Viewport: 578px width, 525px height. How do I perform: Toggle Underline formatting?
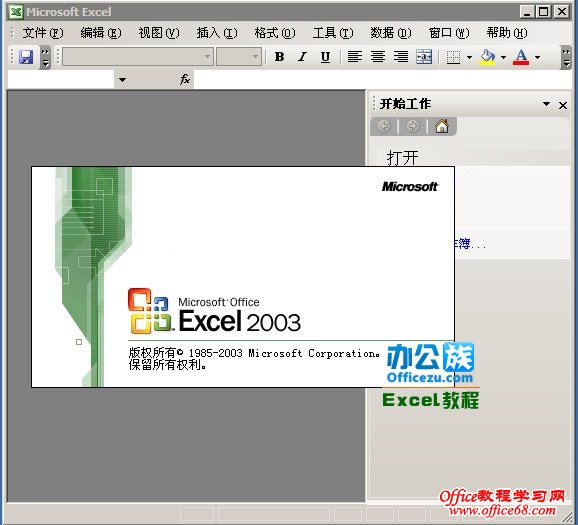325,57
